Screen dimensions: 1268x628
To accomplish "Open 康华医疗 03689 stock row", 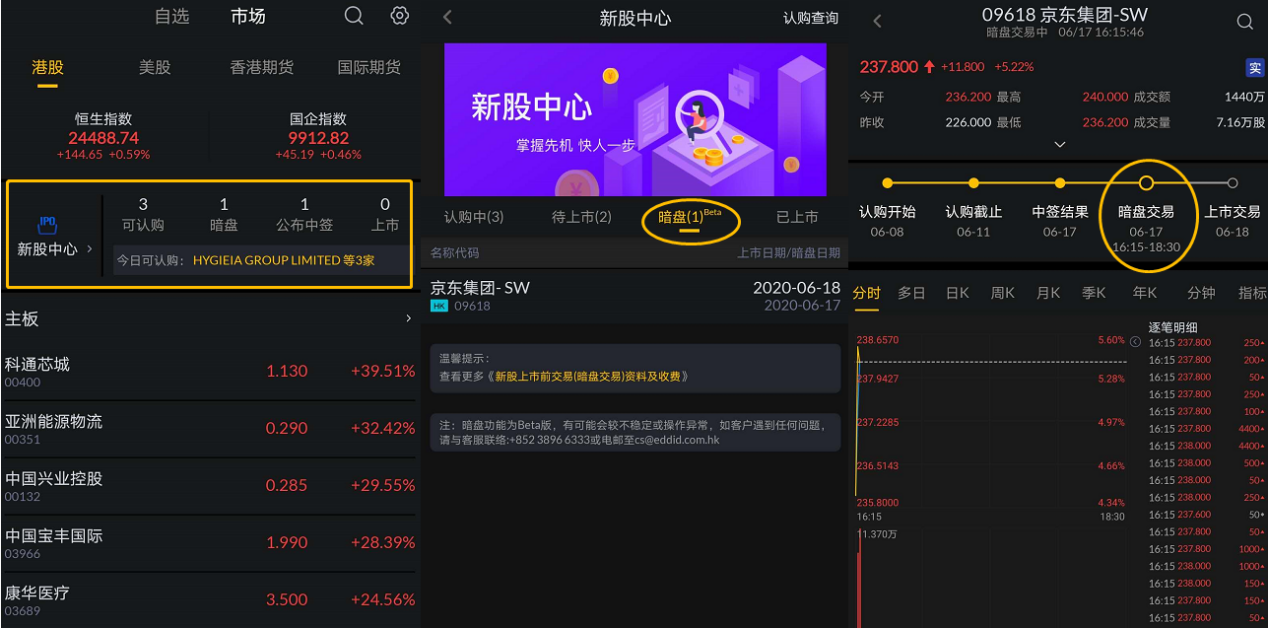I will tap(209, 600).
